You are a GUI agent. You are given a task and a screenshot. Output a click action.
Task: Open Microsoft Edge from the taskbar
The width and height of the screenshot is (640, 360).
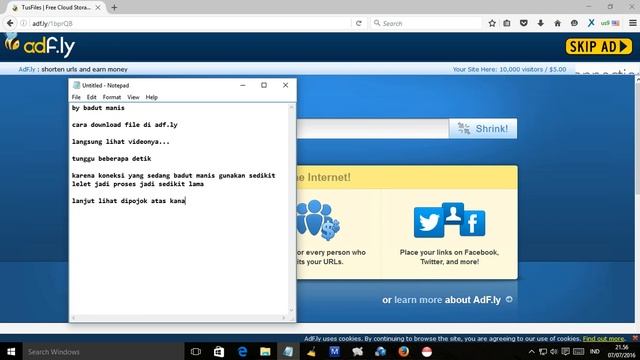(242, 351)
